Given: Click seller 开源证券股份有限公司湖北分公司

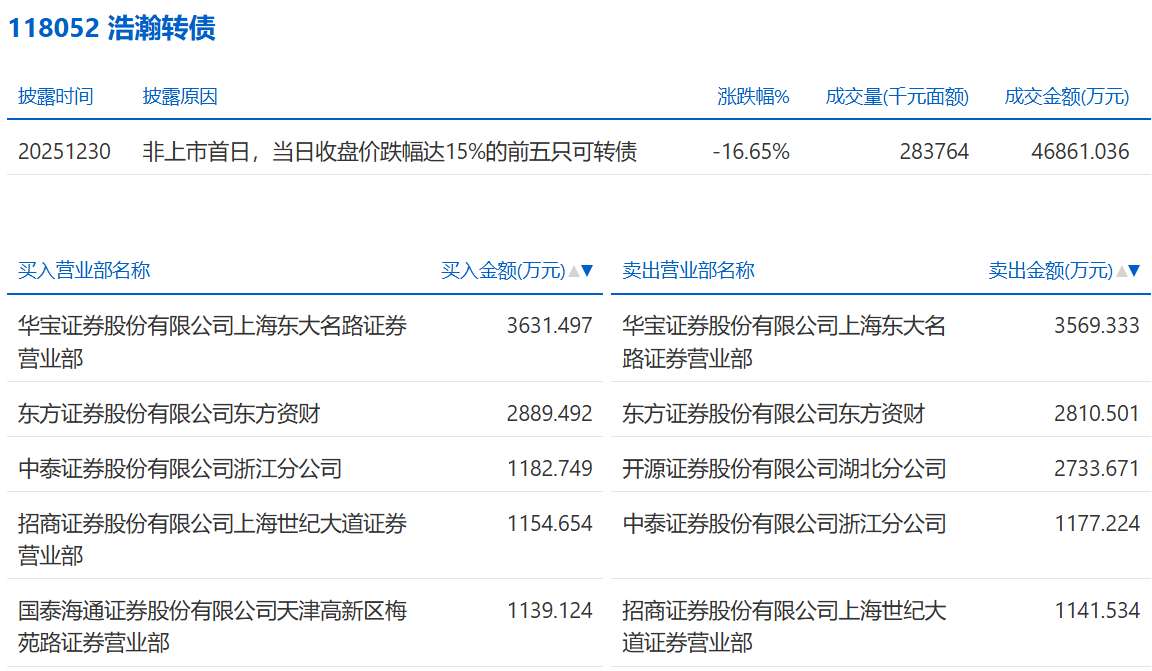Looking at the screenshot, I should (785, 468).
